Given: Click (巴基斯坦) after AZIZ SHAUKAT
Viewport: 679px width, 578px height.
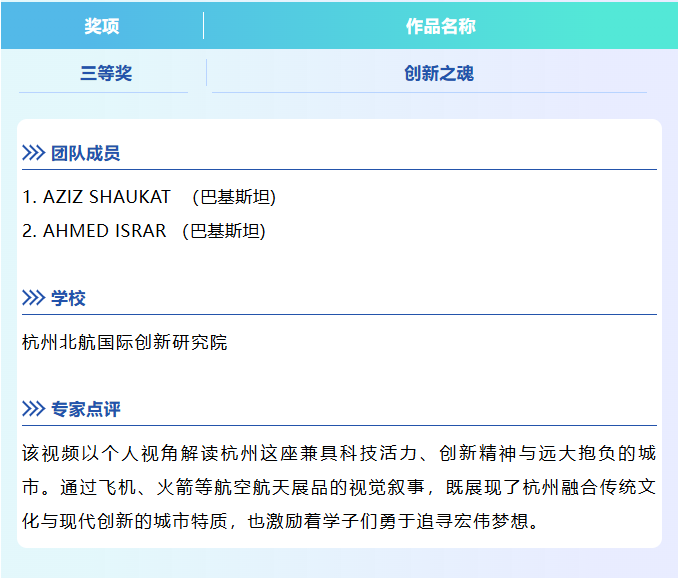Looking at the screenshot, I should (234, 197).
